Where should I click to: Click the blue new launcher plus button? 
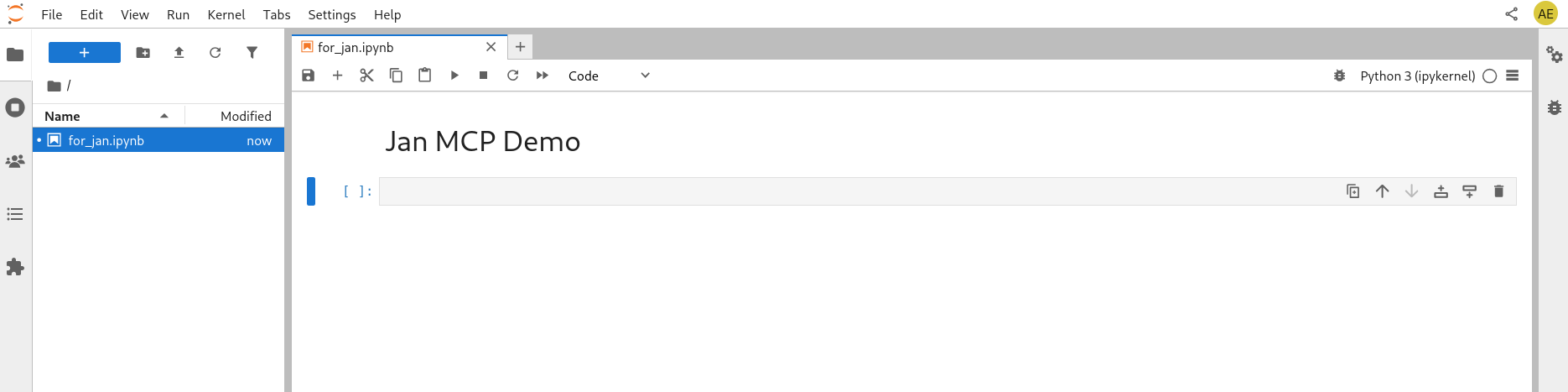tap(84, 53)
